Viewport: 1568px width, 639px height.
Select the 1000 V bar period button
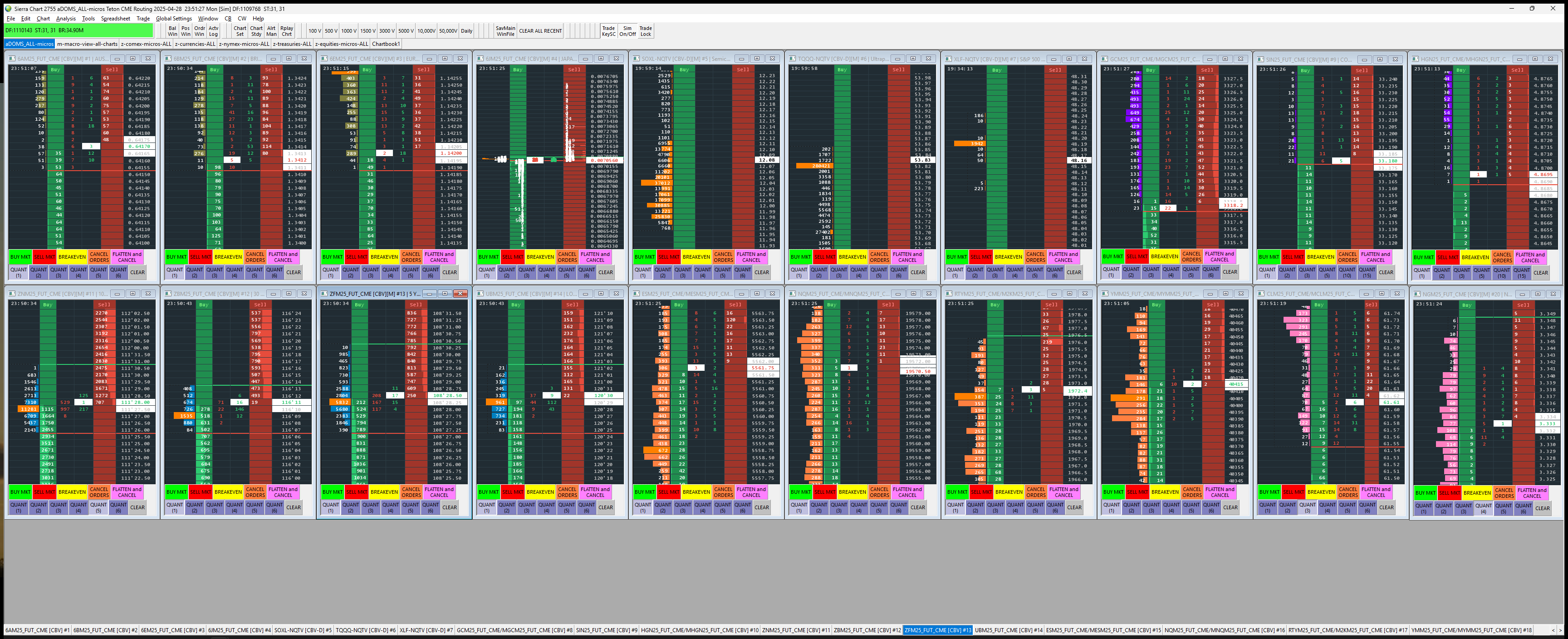348,30
